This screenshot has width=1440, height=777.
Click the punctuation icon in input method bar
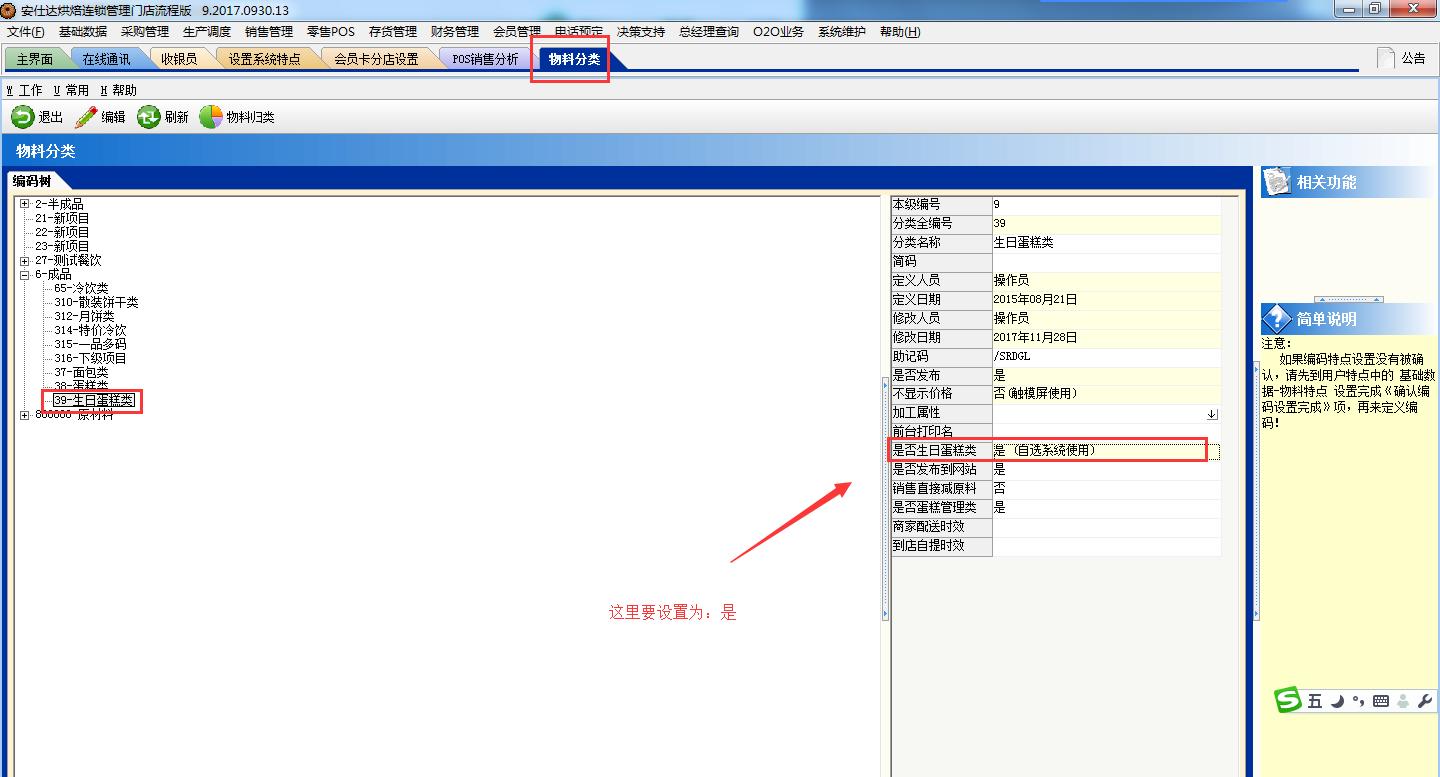(1358, 701)
